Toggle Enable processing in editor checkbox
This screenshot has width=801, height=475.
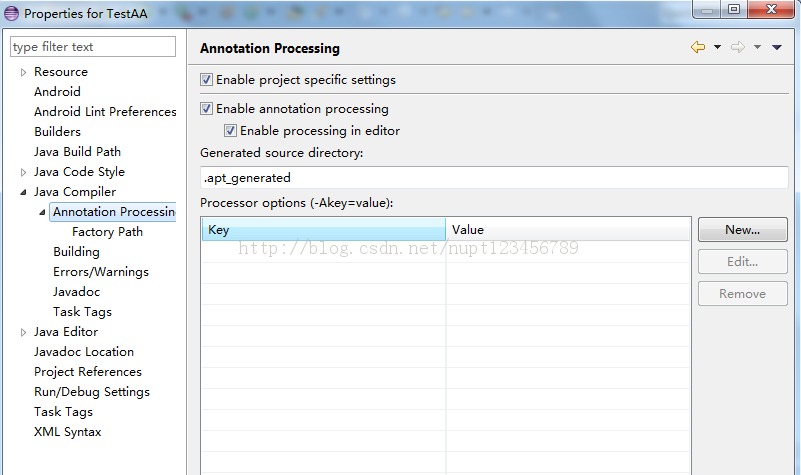[230, 131]
